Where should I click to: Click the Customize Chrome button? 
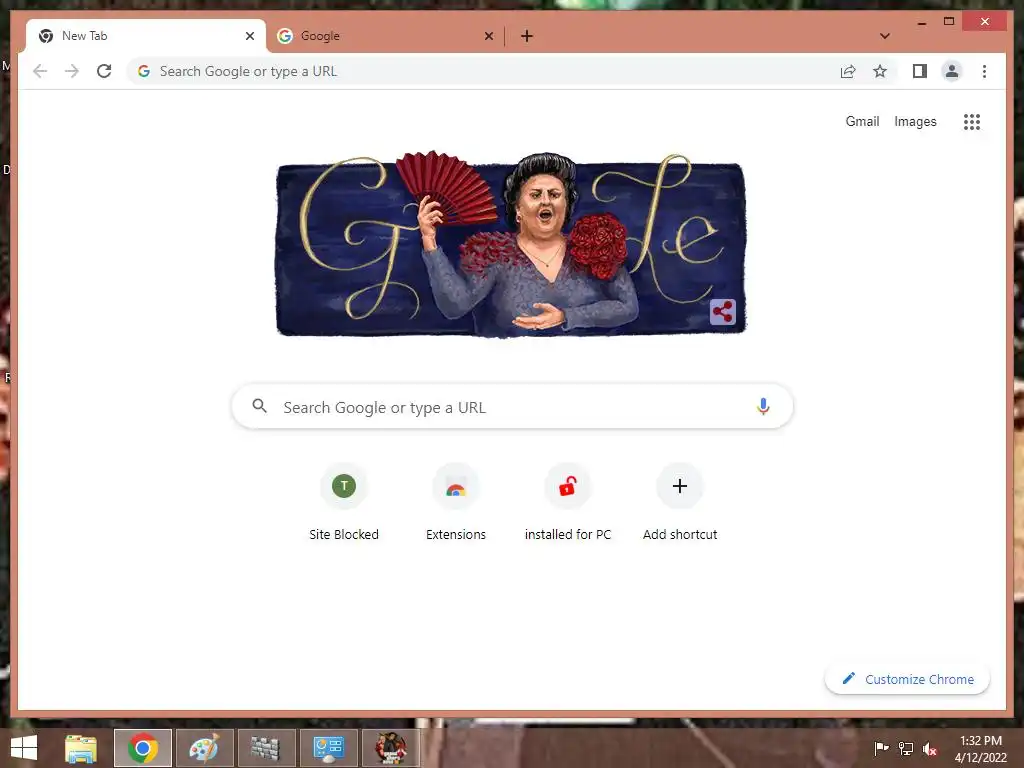pyautogui.click(x=907, y=679)
